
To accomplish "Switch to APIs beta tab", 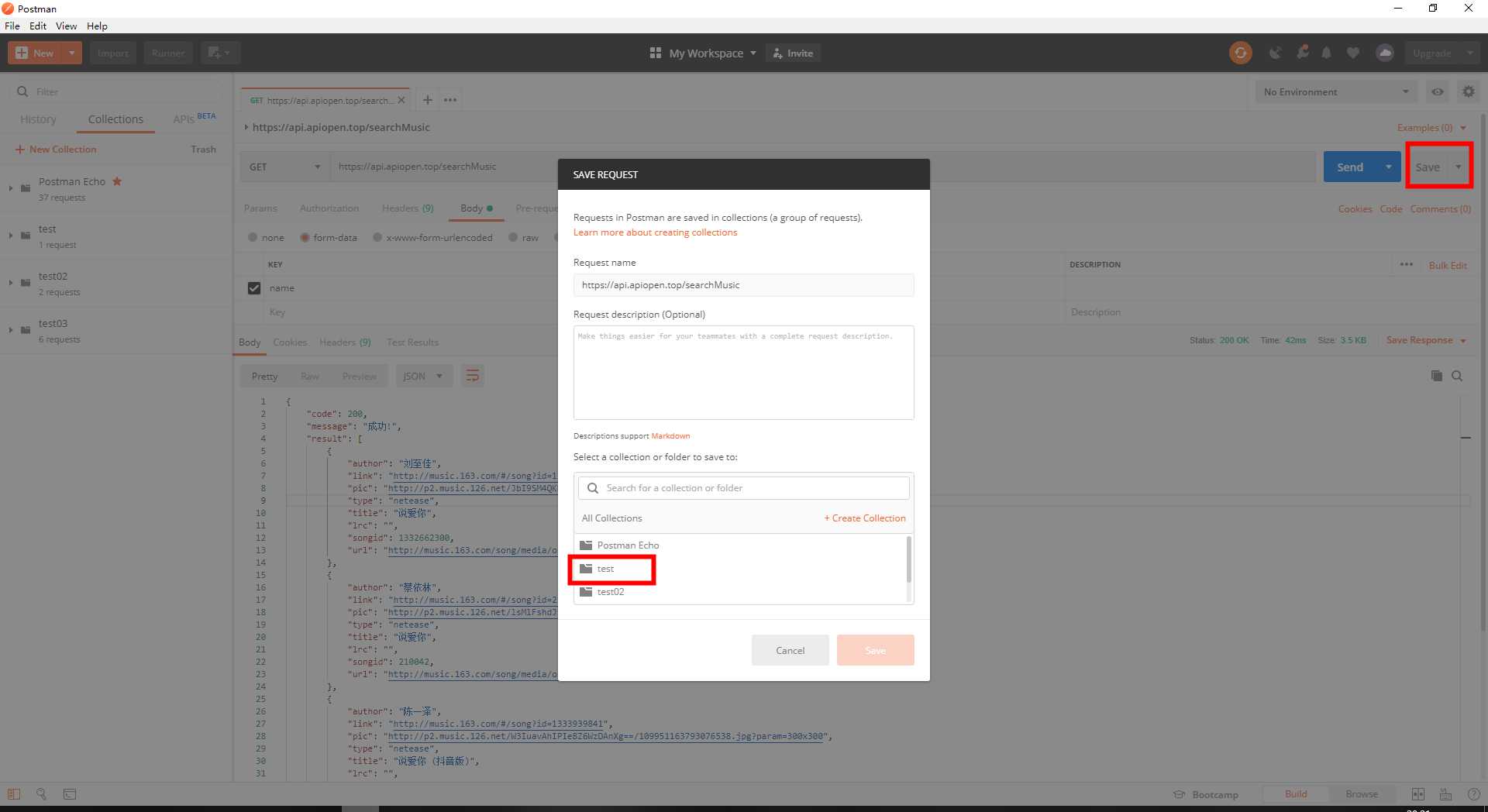I will pyautogui.click(x=194, y=119).
